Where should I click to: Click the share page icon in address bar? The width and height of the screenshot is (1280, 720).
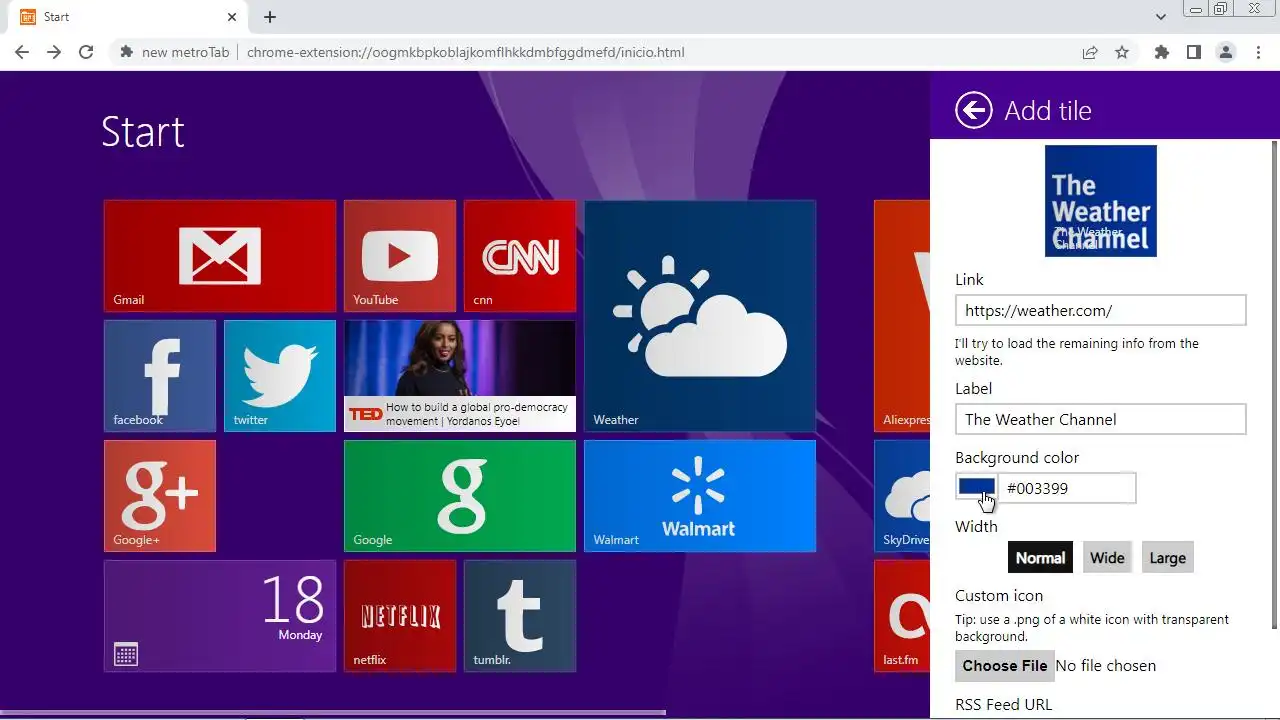(x=1090, y=52)
